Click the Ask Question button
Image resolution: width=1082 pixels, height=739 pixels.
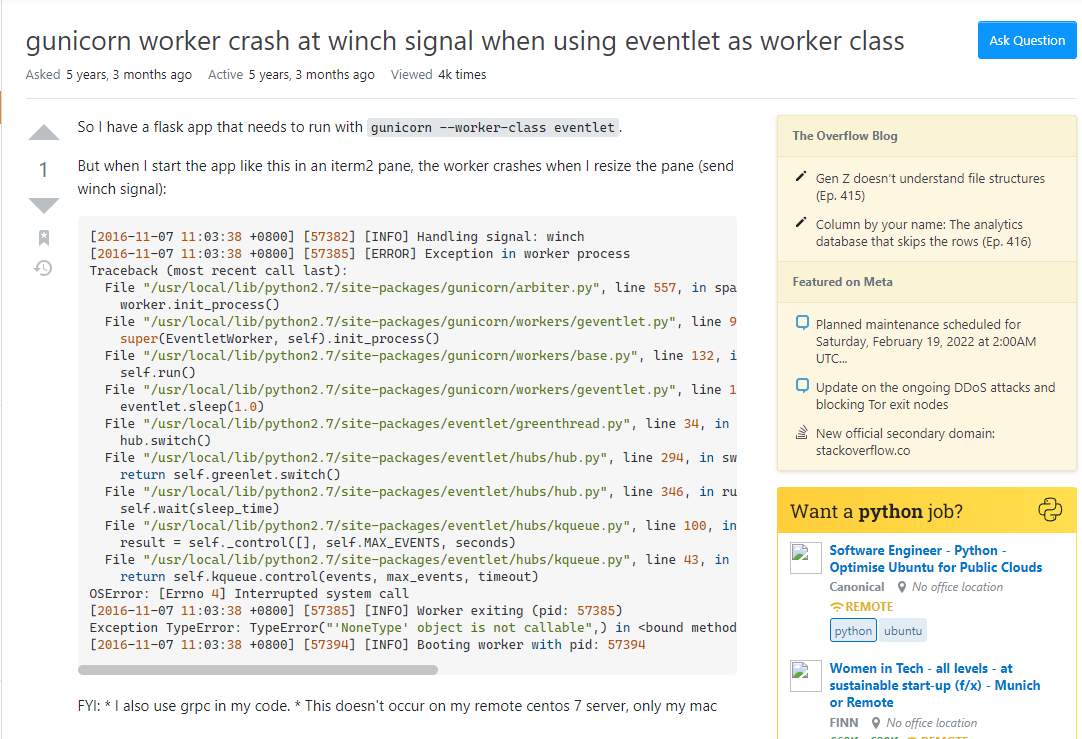(x=1027, y=40)
